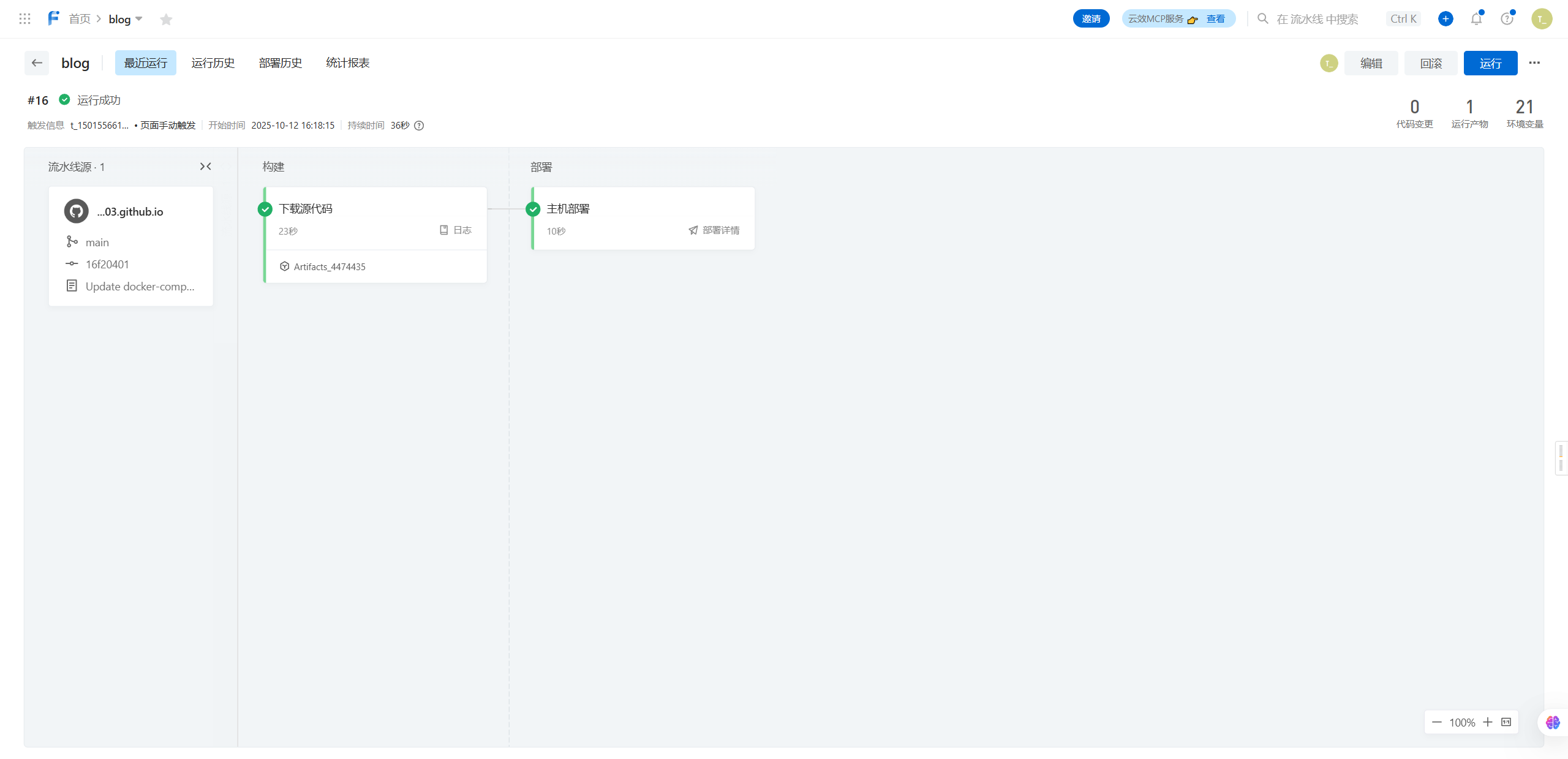Open the AI assistant brain icon
The image size is (1568, 759).
(x=1553, y=722)
